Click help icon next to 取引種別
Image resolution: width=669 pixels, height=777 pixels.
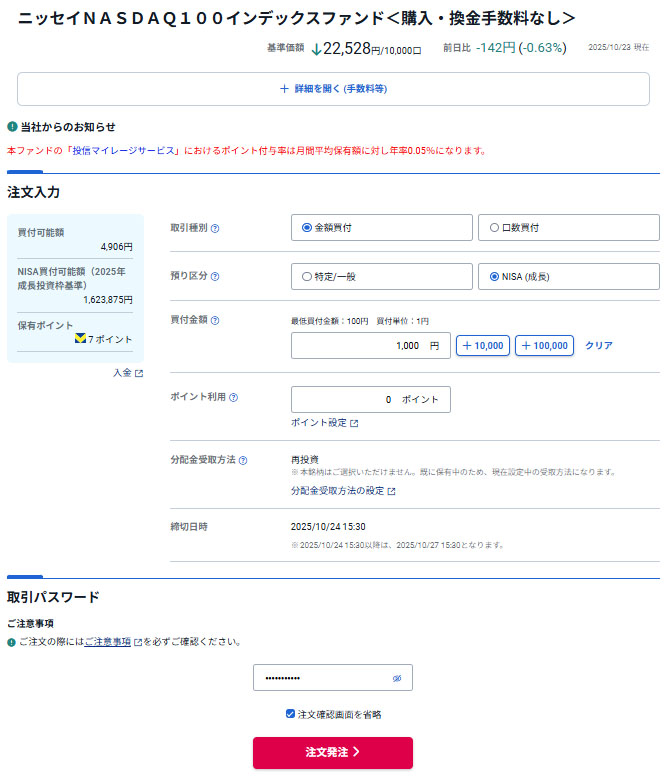click(215, 228)
